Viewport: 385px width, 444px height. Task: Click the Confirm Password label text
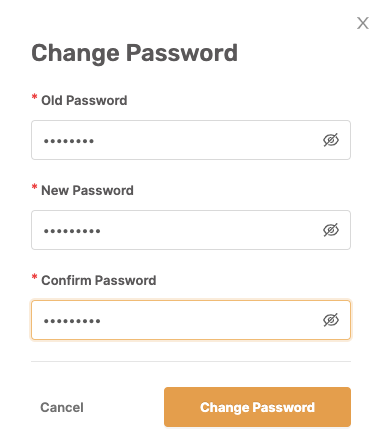99,280
